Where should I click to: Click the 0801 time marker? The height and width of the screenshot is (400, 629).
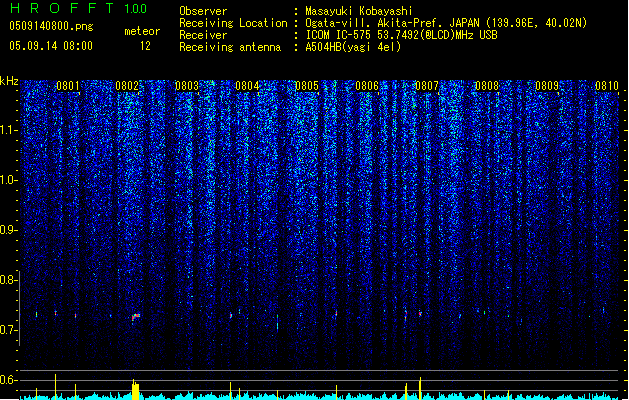(68, 86)
